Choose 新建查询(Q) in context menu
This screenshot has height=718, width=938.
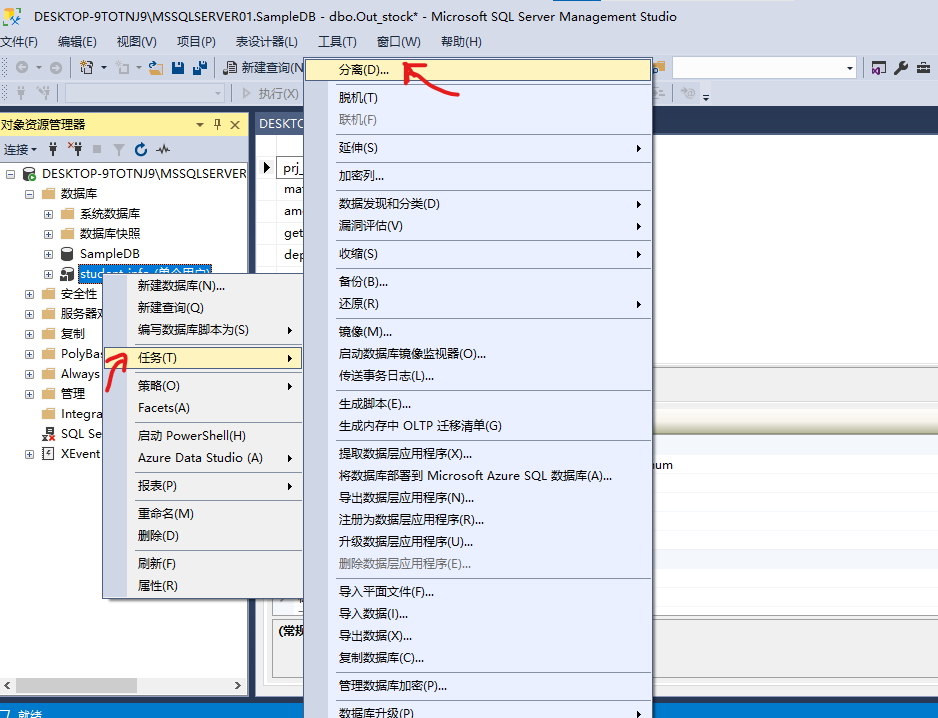pos(203,308)
